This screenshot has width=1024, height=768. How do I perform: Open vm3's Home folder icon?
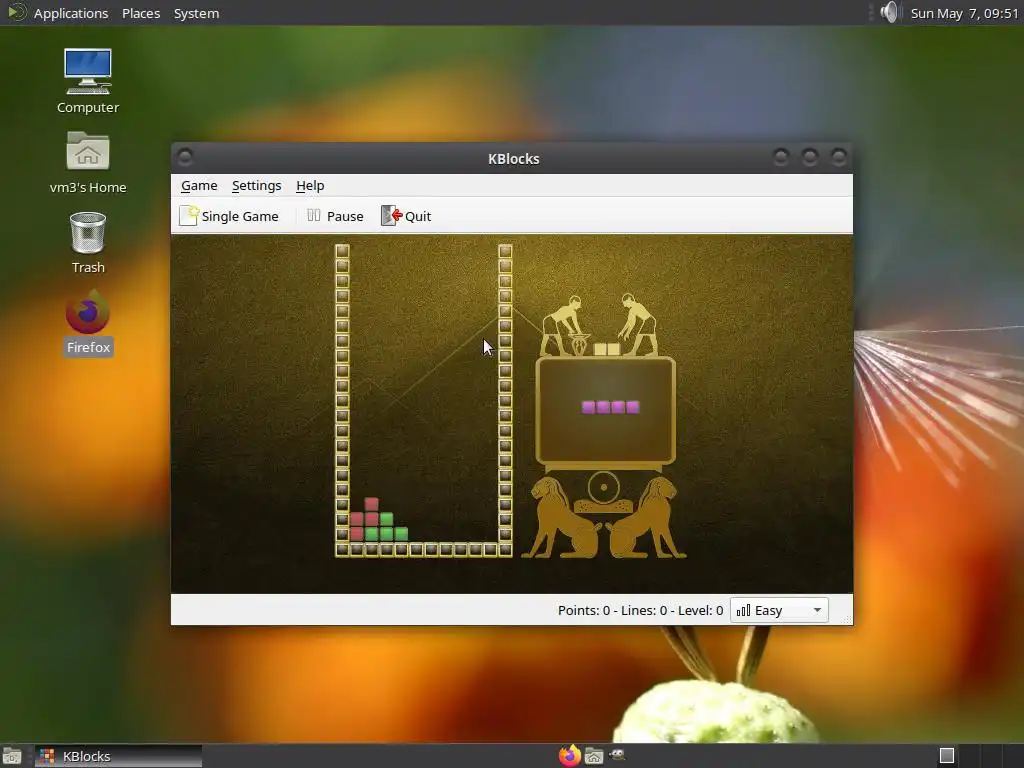tap(88, 162)
